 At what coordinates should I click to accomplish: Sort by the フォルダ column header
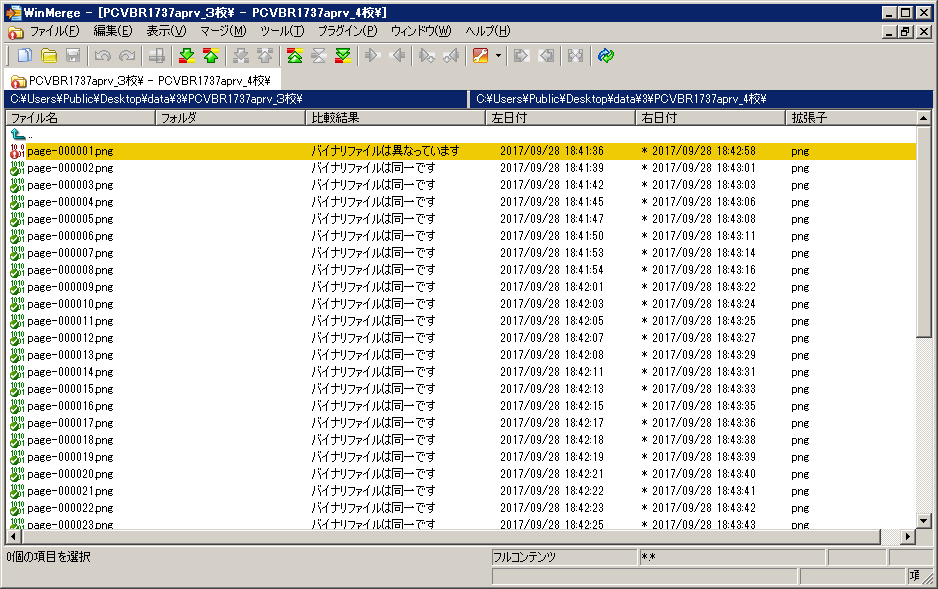coord(230,118)
